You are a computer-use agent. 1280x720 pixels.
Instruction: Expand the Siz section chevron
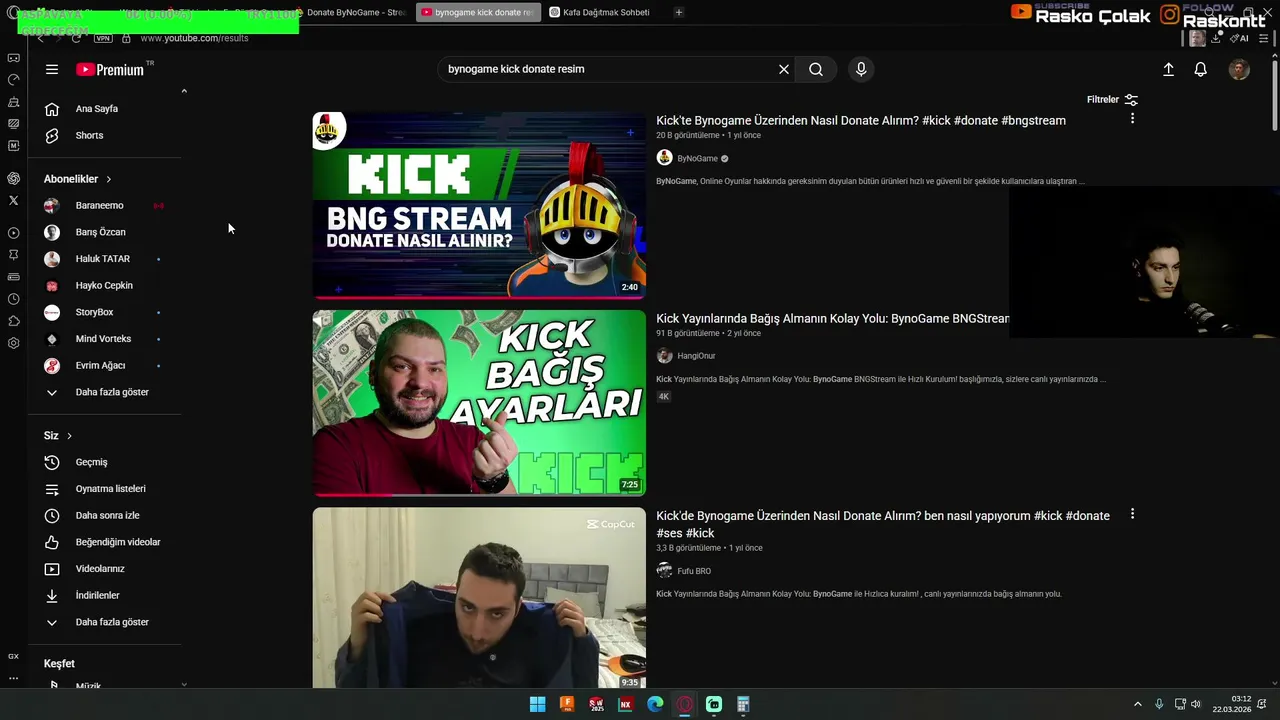pyautogui.click(x=69, y=436)
